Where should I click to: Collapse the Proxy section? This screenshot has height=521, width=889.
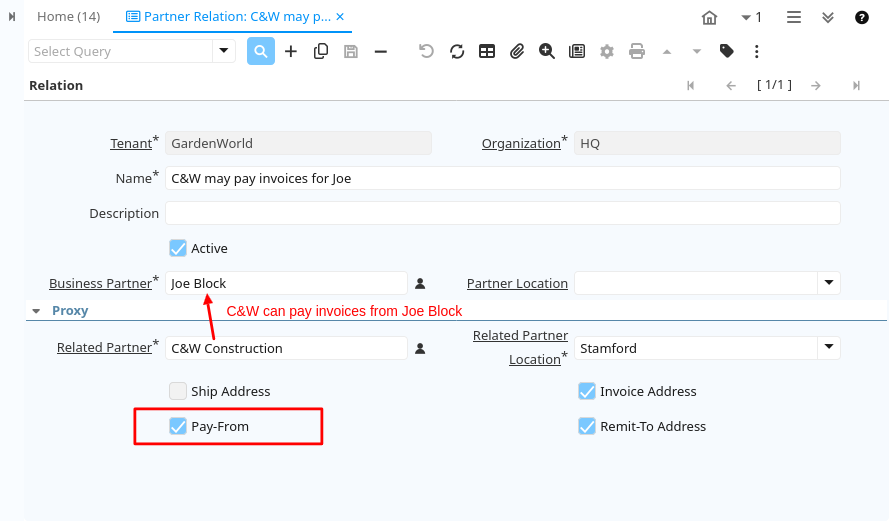point(36,311)
